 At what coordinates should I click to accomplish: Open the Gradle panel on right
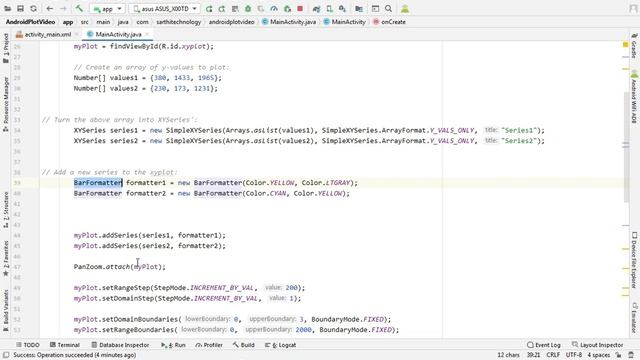tap(634, 46)
